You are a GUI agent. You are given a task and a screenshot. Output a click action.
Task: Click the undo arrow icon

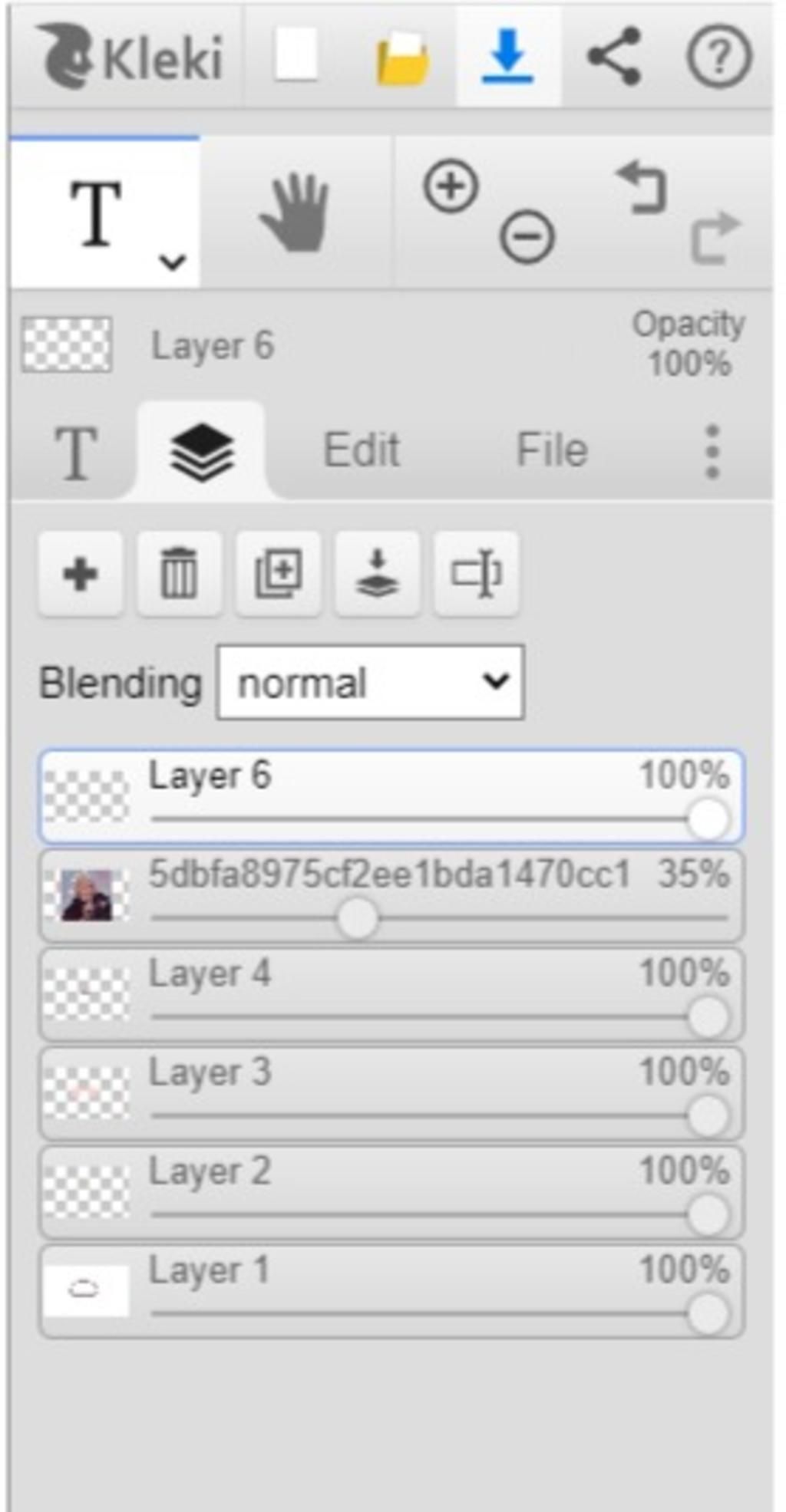(642, 186)
